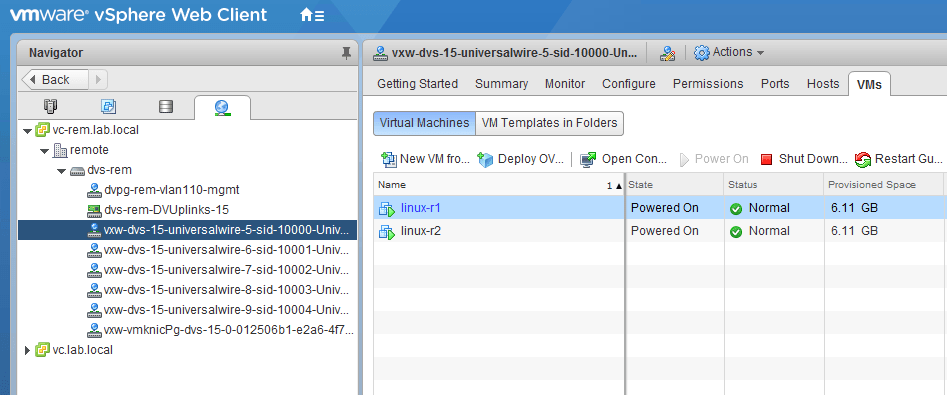Open the Permissions tab
Viewport: 947px width, 395px height.
pyautogui.click(x=708, y=84)
